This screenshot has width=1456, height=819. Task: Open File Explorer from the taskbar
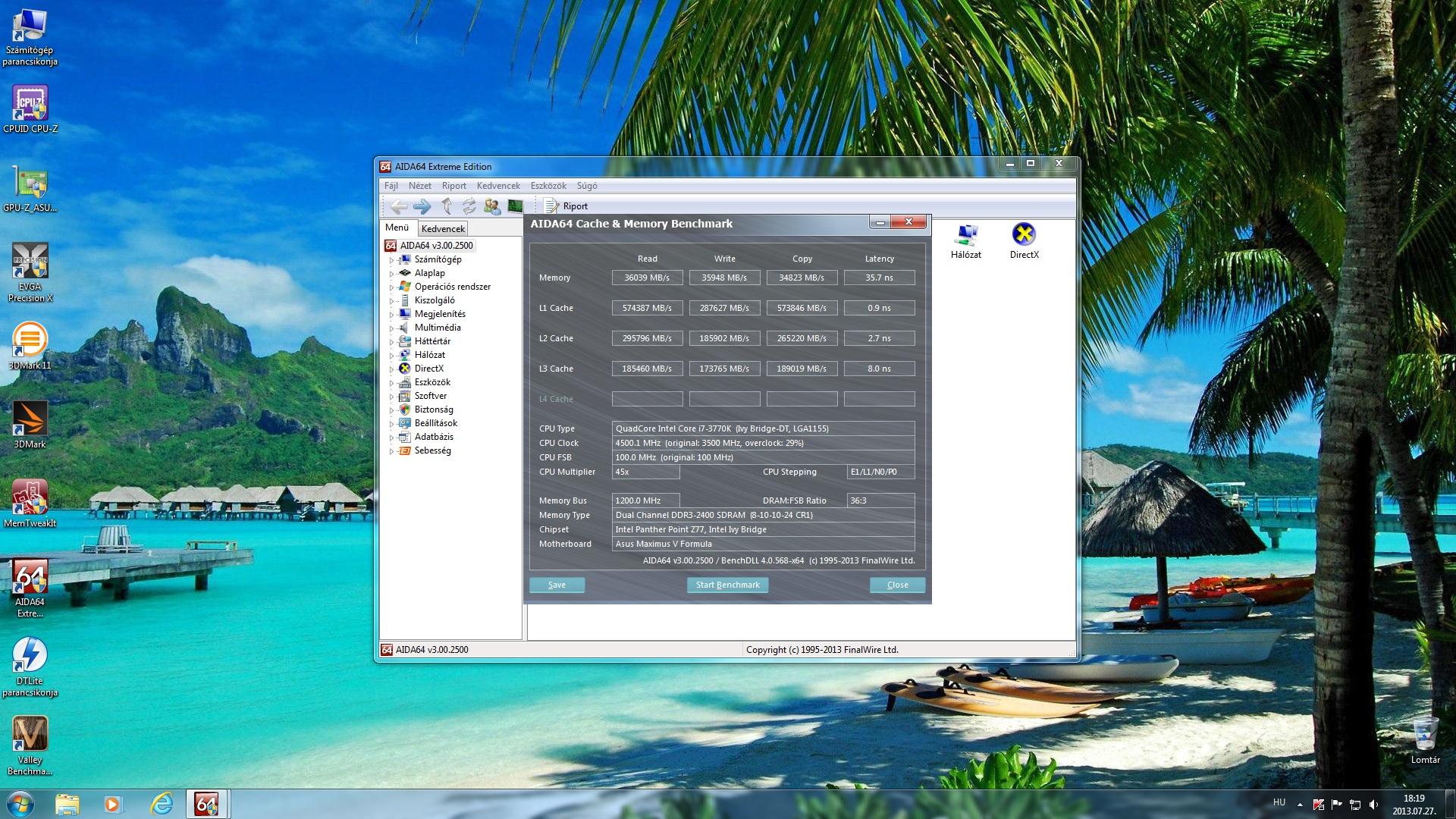pos(67,804)
